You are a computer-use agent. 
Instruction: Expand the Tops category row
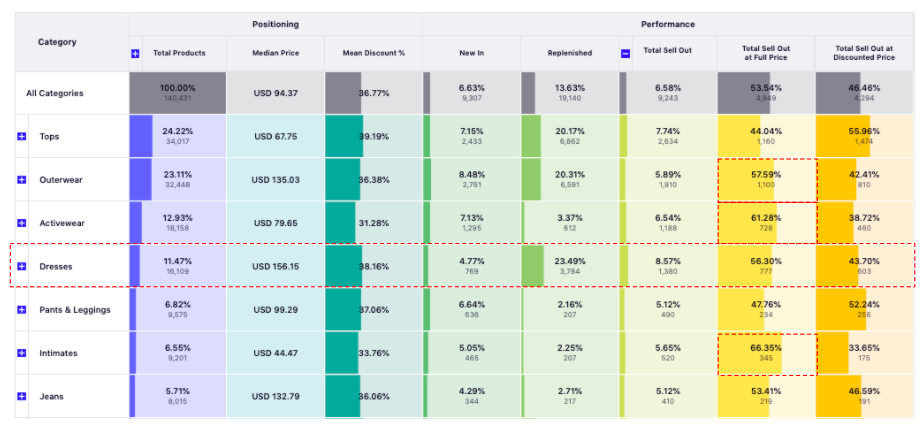(x=21, y=136)
